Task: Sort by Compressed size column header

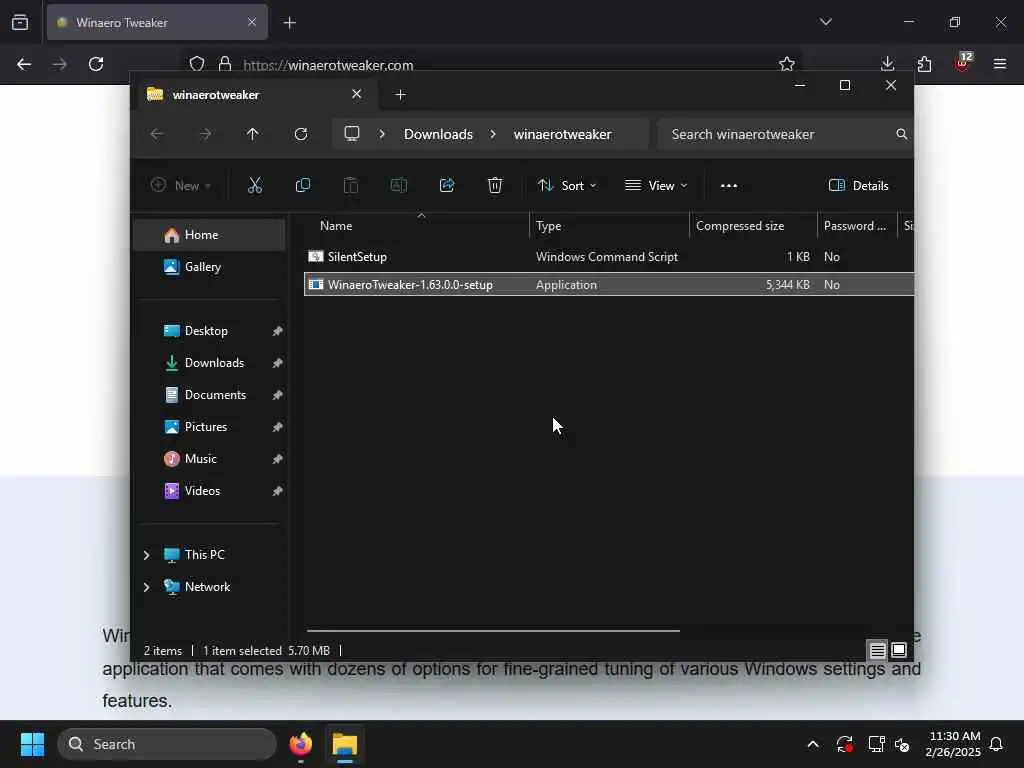Action: [x=753, y=226]
